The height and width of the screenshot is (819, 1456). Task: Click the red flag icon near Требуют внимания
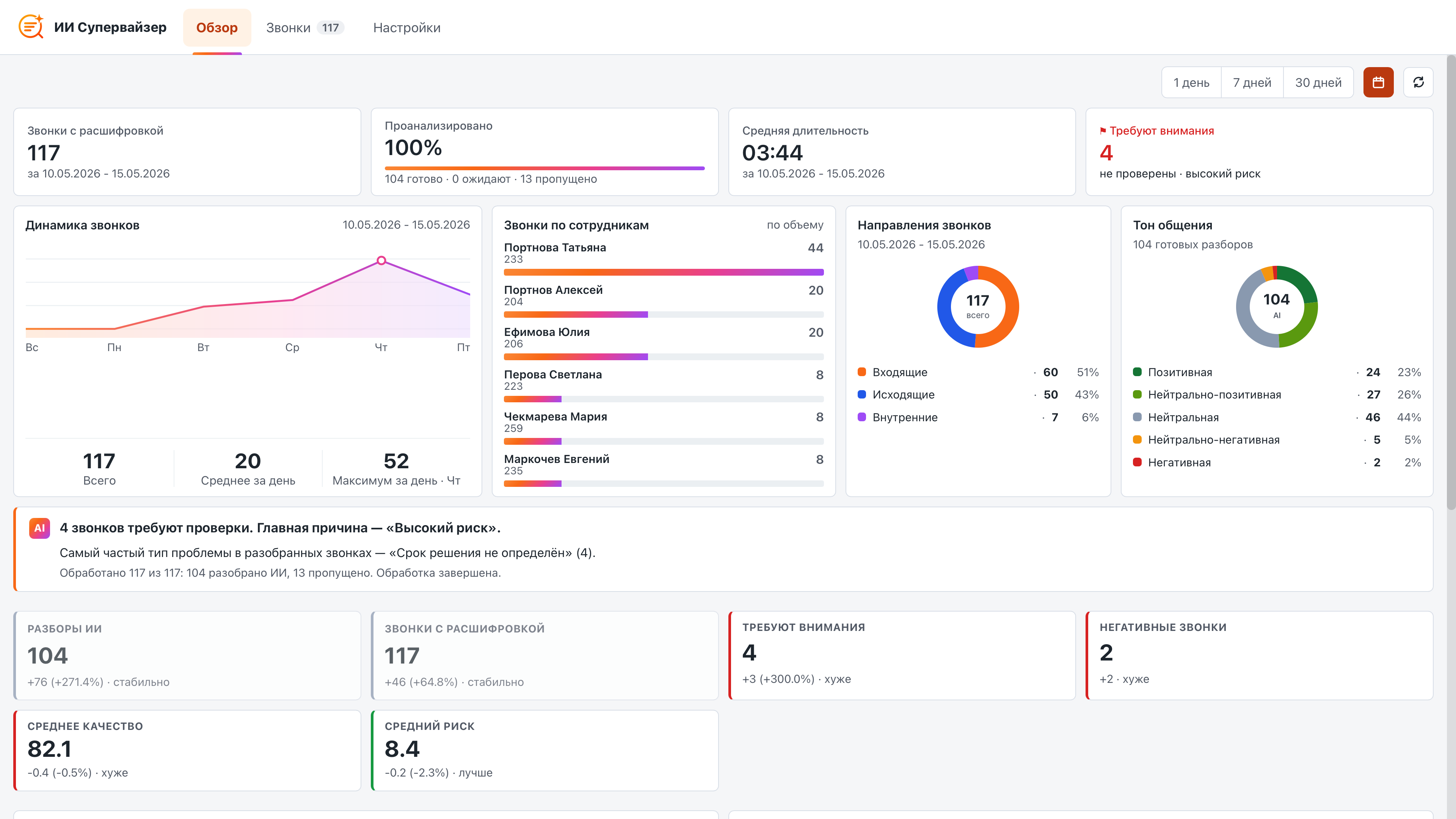pyautogui.click(x=1103, y=131)
